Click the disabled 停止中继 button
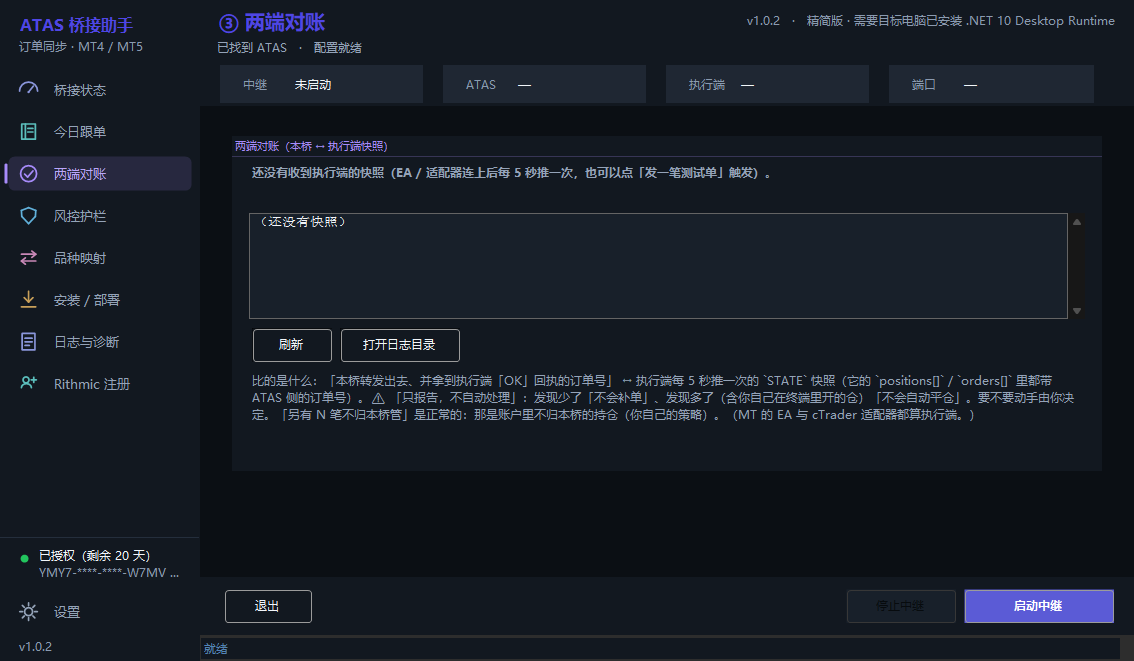1134x661 pixels. point(901,606)
